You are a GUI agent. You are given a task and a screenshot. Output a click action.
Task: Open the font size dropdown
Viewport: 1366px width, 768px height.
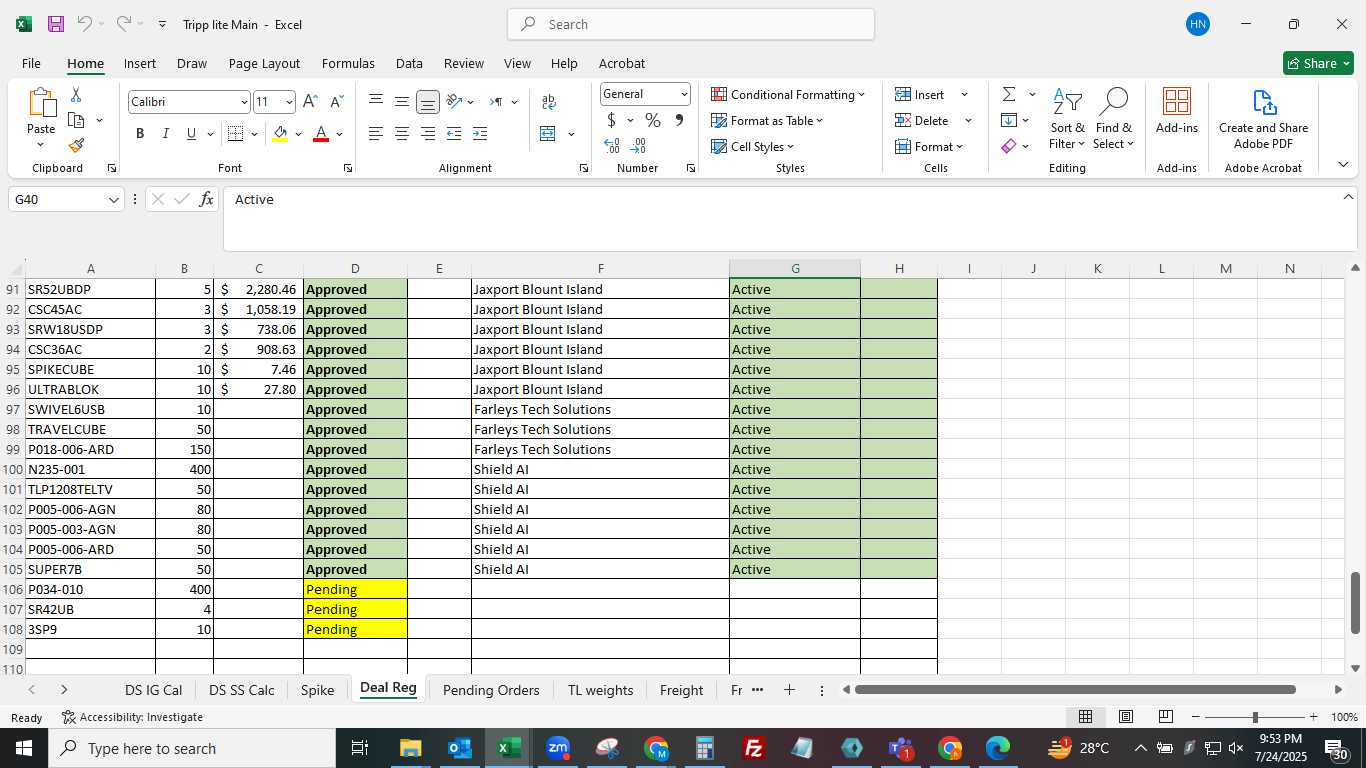[x=289, y=102]
